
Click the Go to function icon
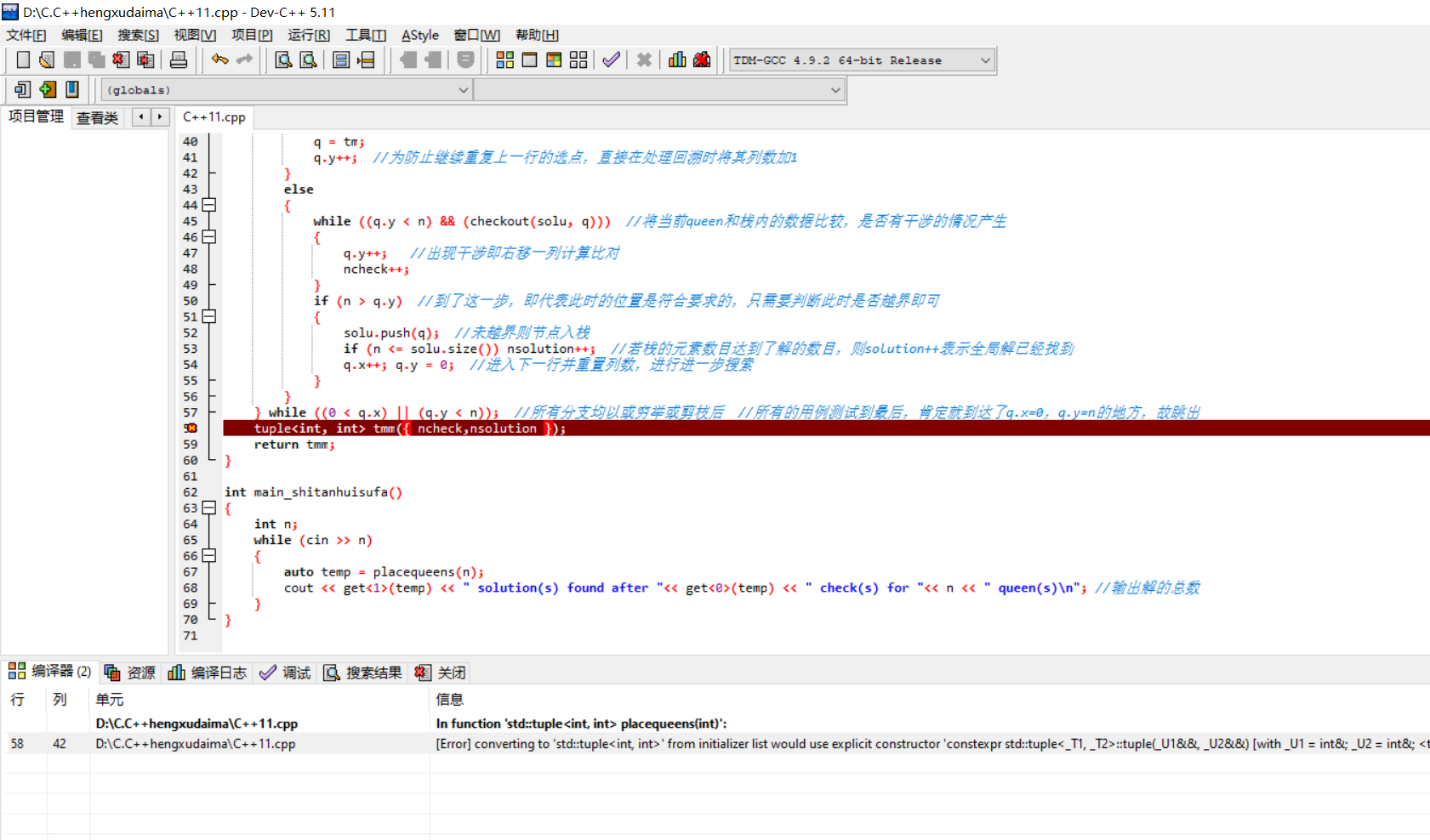pos(341,60)
